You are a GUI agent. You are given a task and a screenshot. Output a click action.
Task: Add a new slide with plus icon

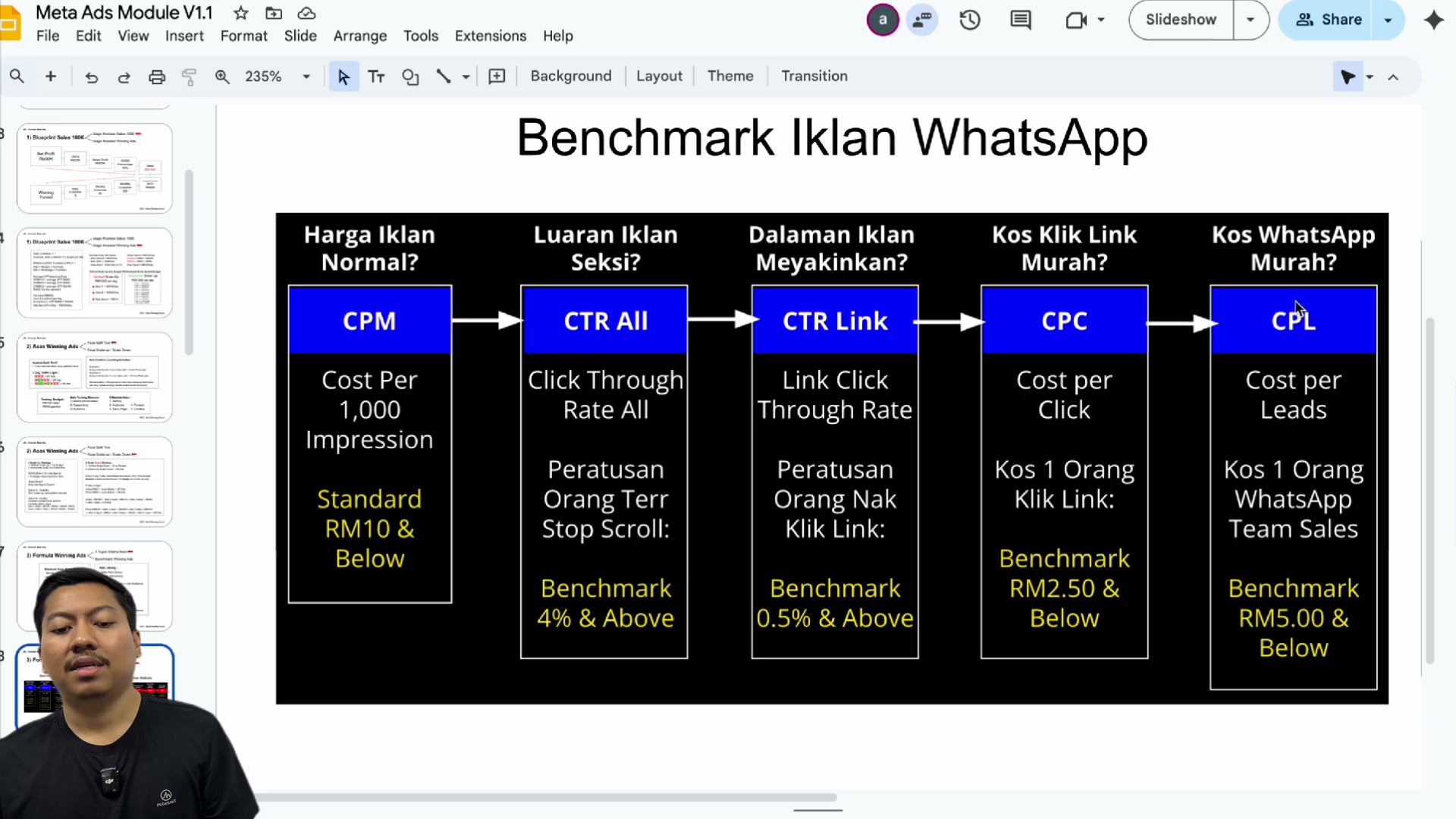(51, 76)
